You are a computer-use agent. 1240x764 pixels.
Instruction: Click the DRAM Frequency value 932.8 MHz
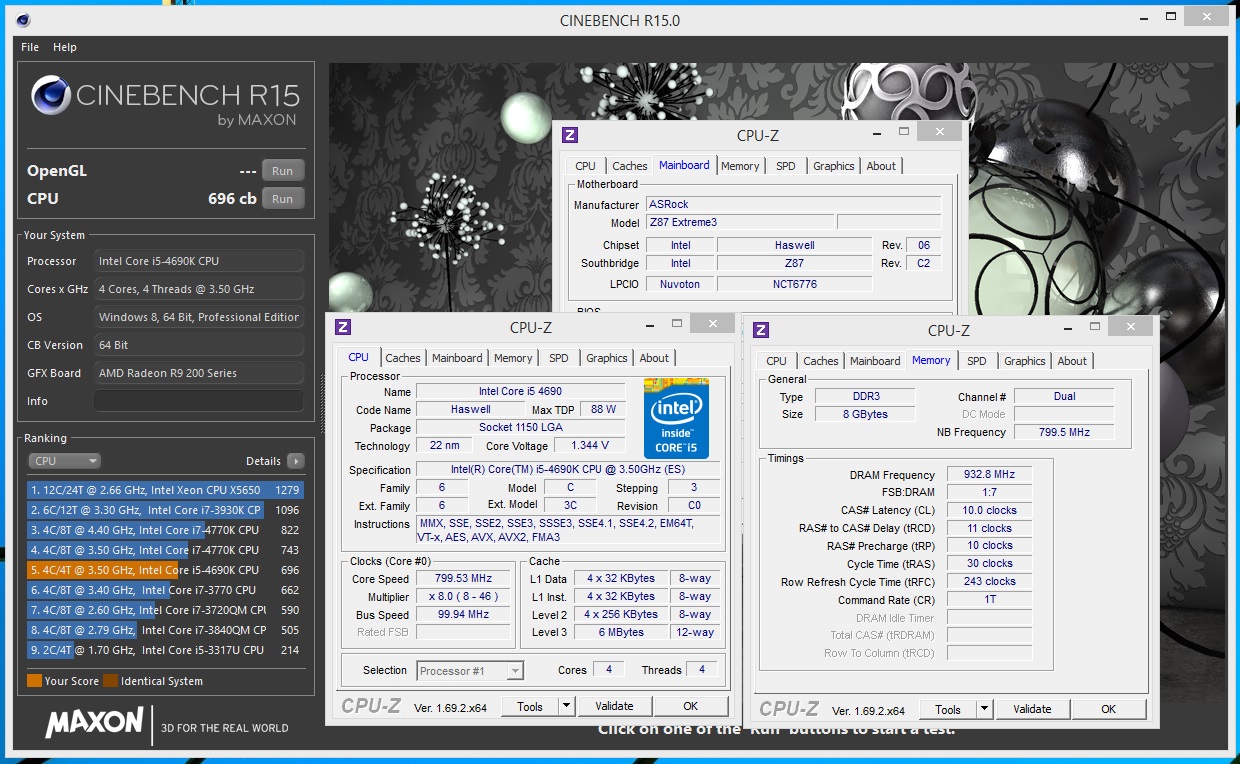988,475
